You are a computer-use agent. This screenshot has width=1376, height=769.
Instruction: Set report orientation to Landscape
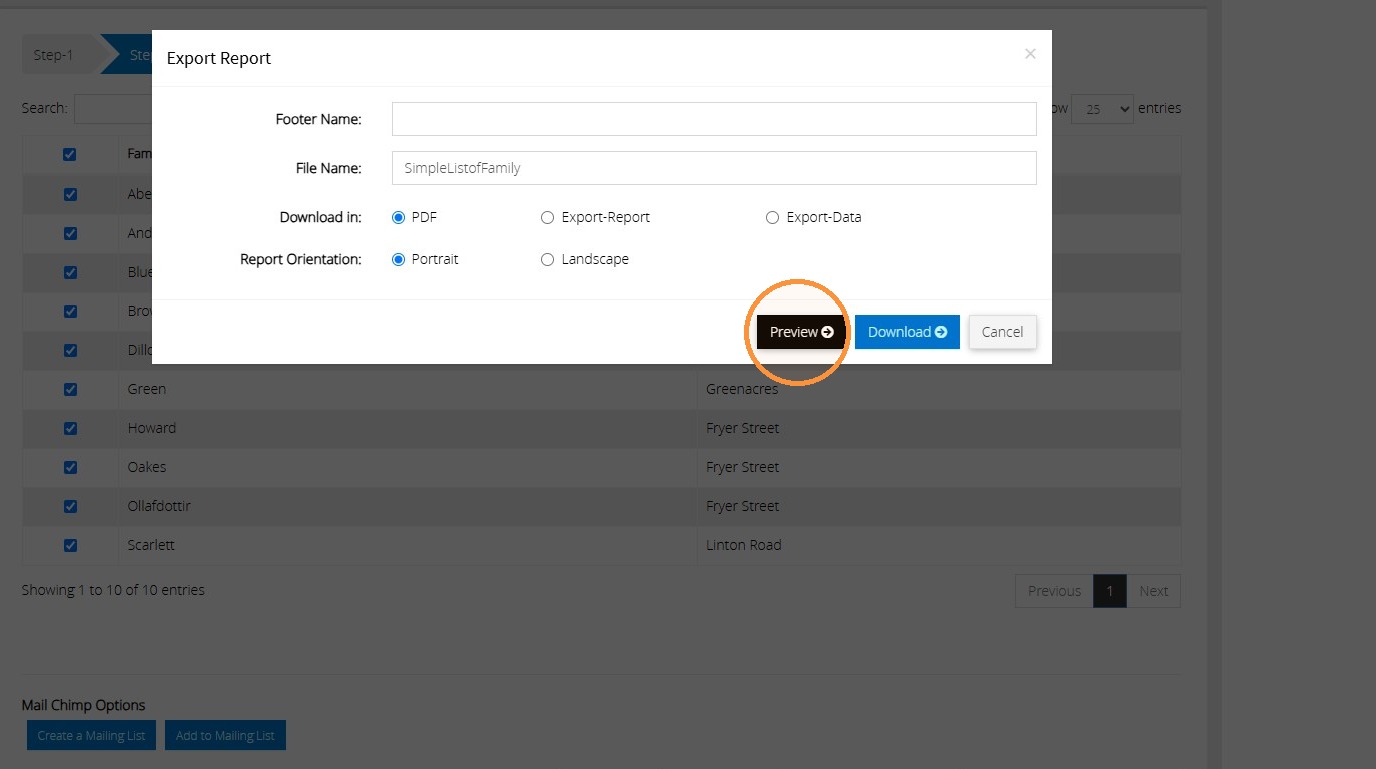click(547, 259)
